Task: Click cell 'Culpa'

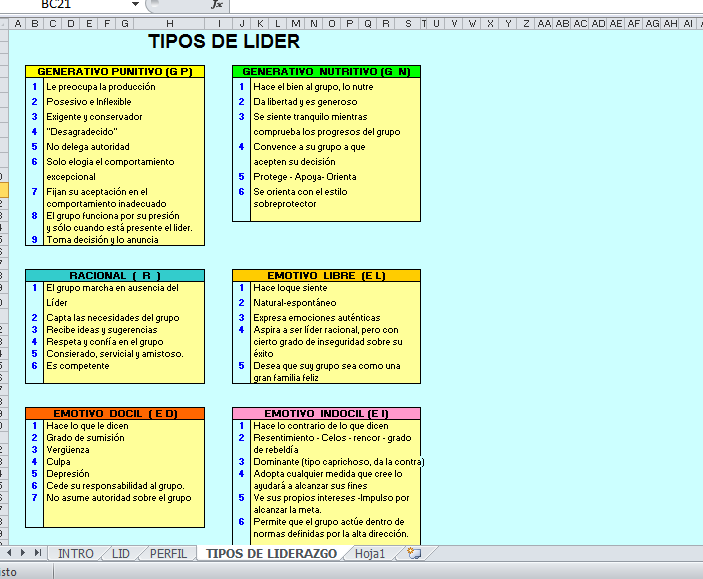Action: pyautogui.click(x=58, y=462)
